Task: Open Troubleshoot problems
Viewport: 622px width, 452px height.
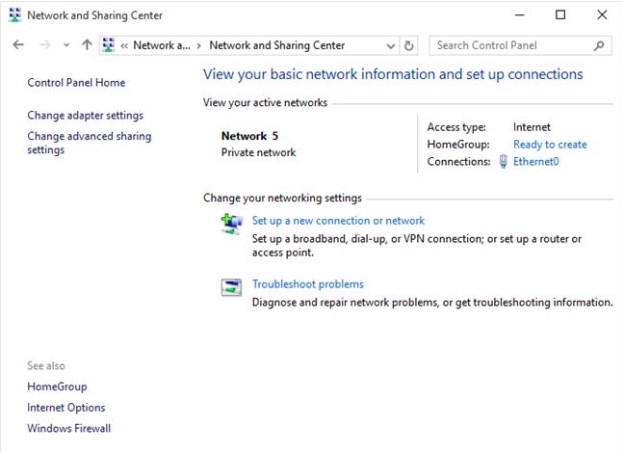Action: tap(308, 284)
